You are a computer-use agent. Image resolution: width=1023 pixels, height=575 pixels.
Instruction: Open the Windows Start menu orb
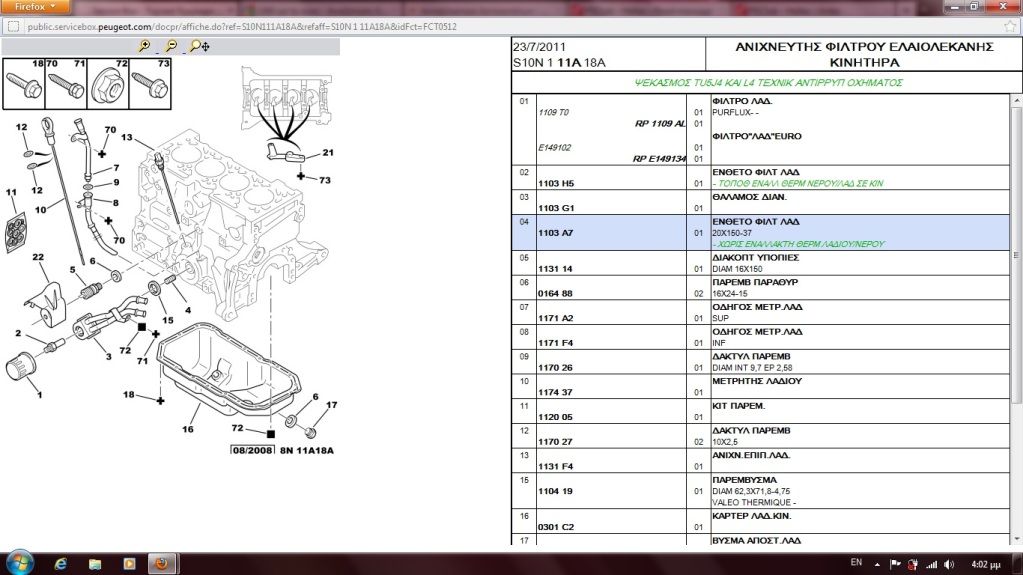tap(19, 563)
